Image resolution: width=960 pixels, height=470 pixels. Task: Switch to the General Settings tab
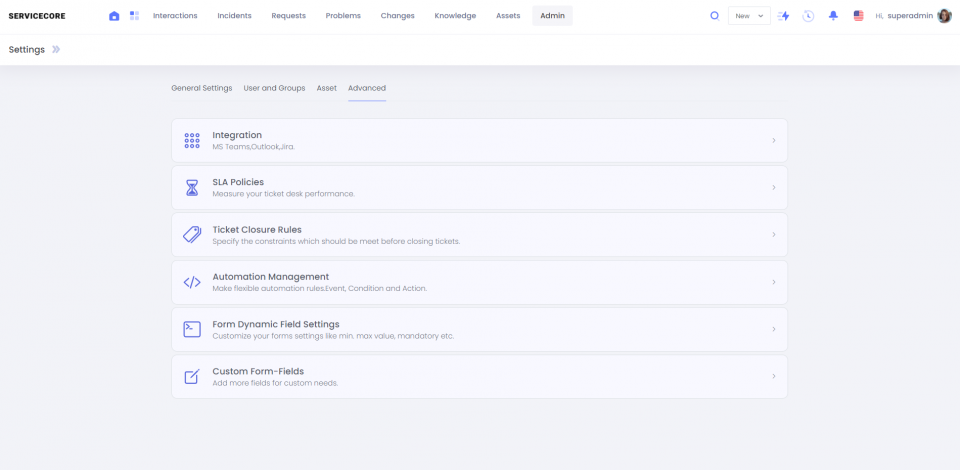201,88
